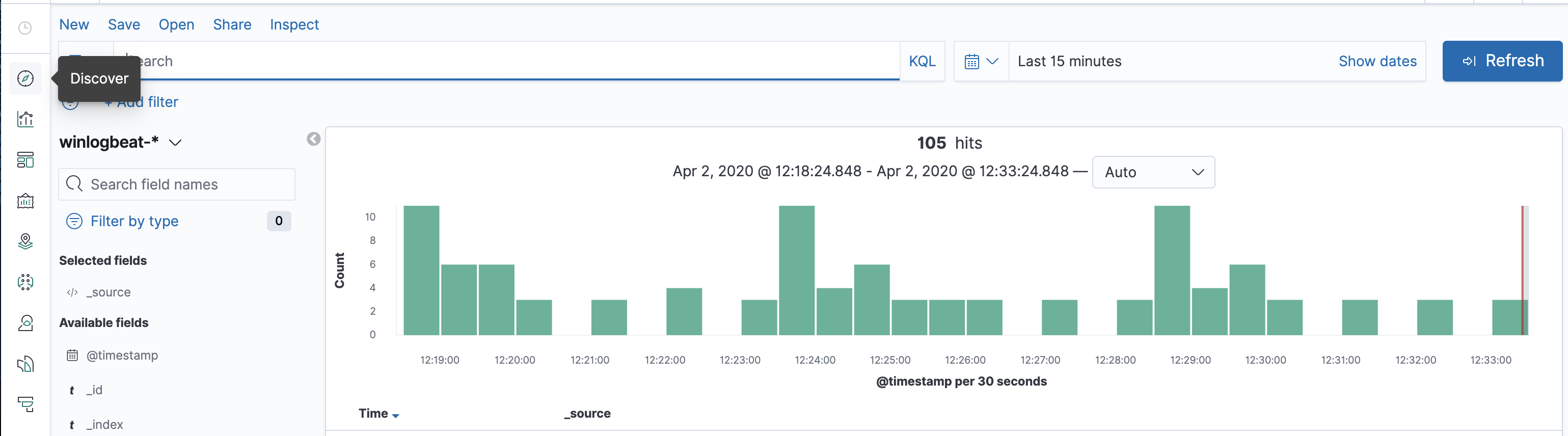
Task: Open the APM icon in the sidebar
Action: (x=25, y=404)
